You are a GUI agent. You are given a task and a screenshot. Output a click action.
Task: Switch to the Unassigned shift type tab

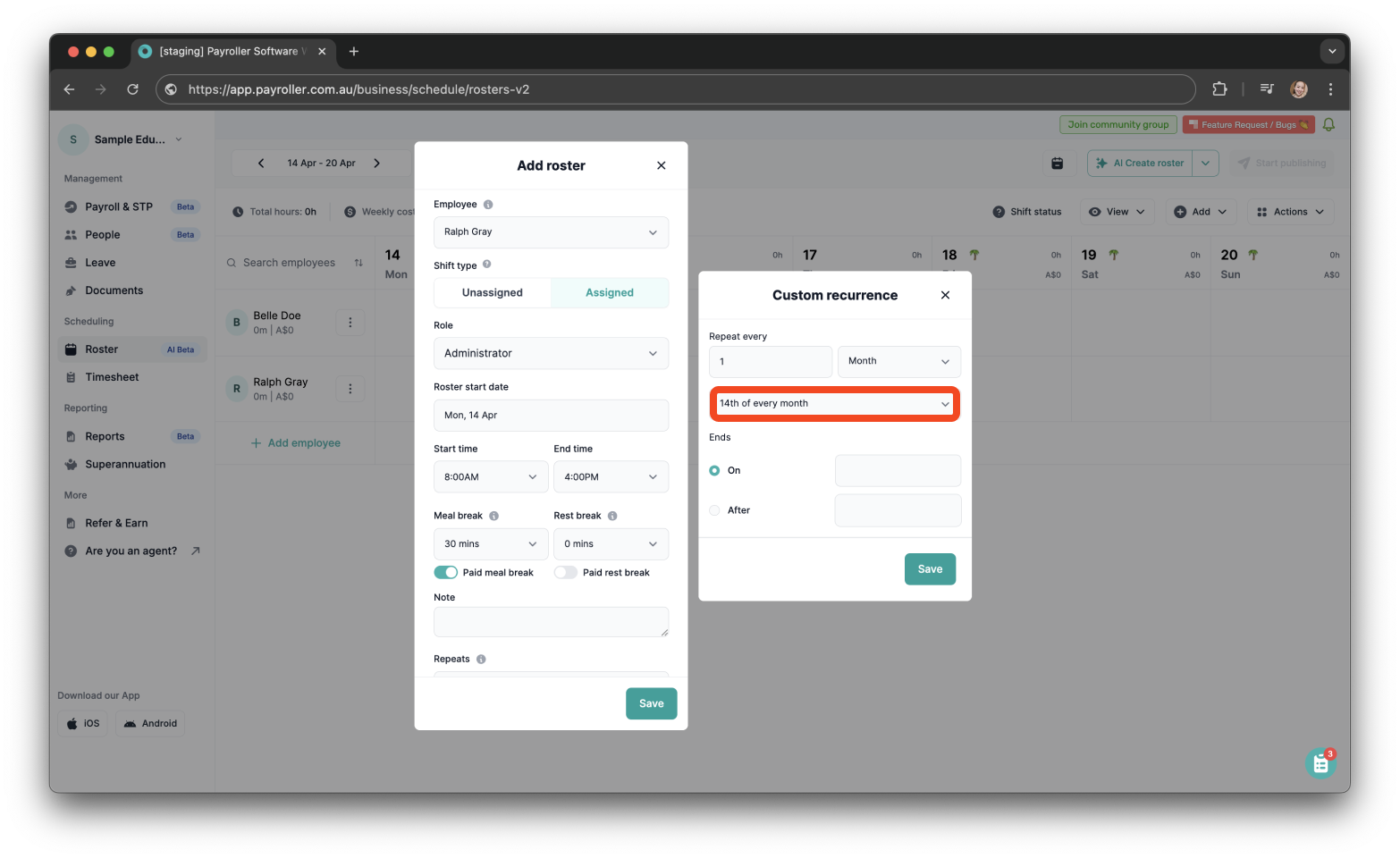(492, 292)
